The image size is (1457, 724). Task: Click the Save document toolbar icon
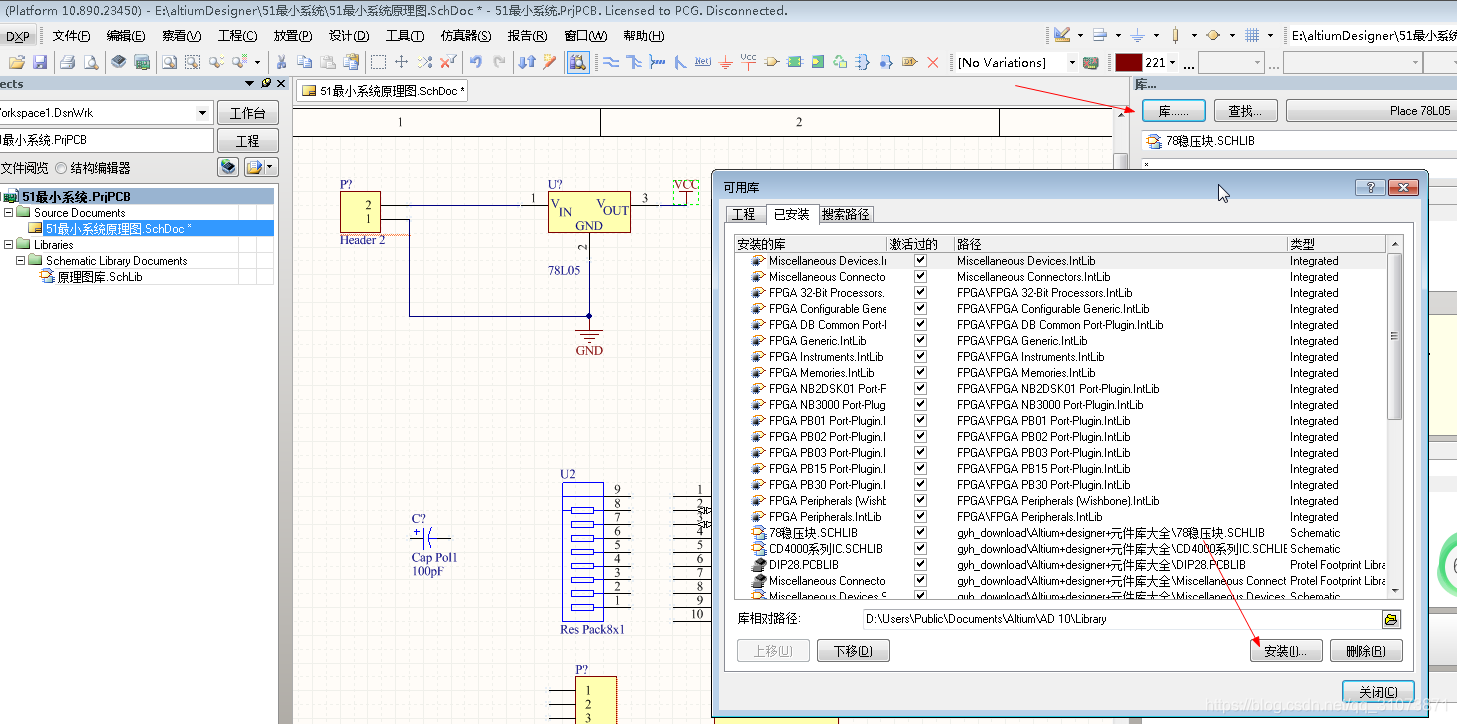point(40,62)
